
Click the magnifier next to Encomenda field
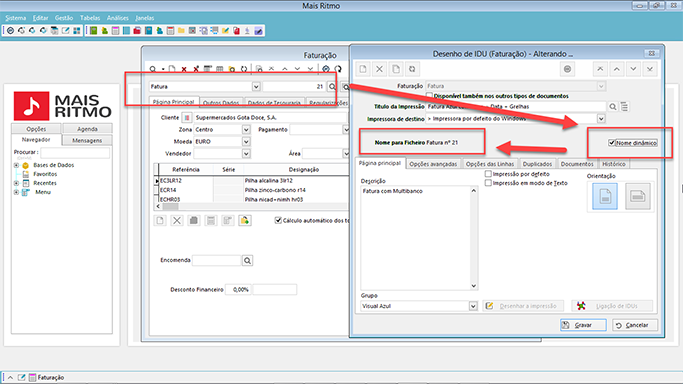[247, 260]
